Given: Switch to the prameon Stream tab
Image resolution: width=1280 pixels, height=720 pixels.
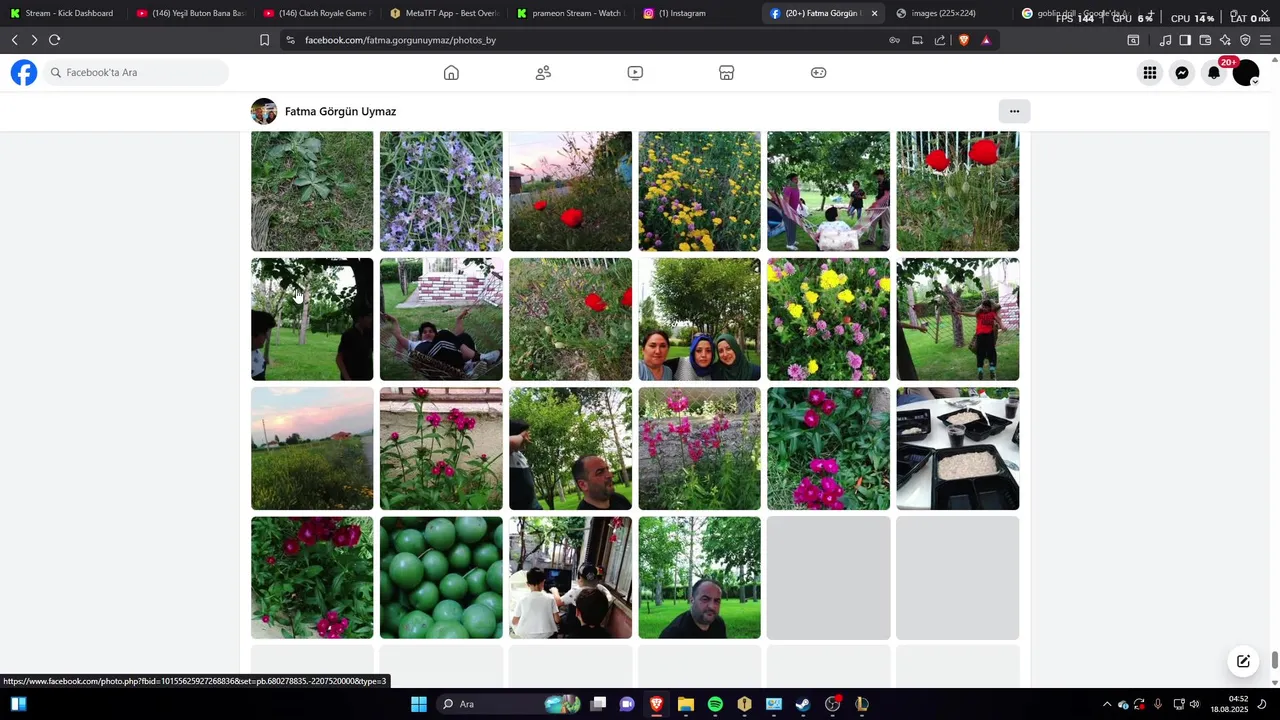Looking at the screenshot, I should point(571,13).
